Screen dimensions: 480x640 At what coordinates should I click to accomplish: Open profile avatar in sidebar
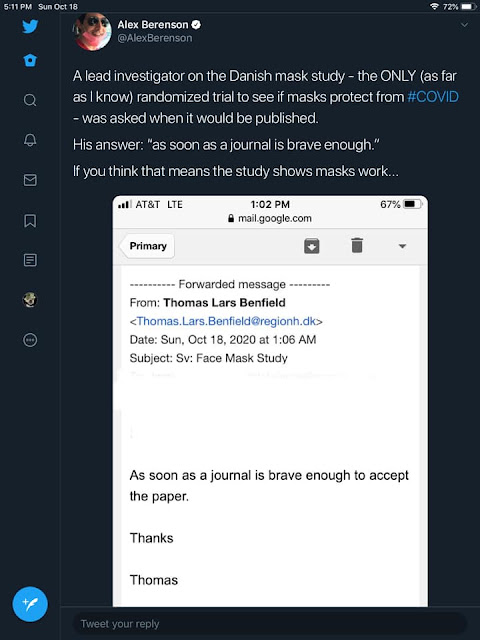point(30,300)
